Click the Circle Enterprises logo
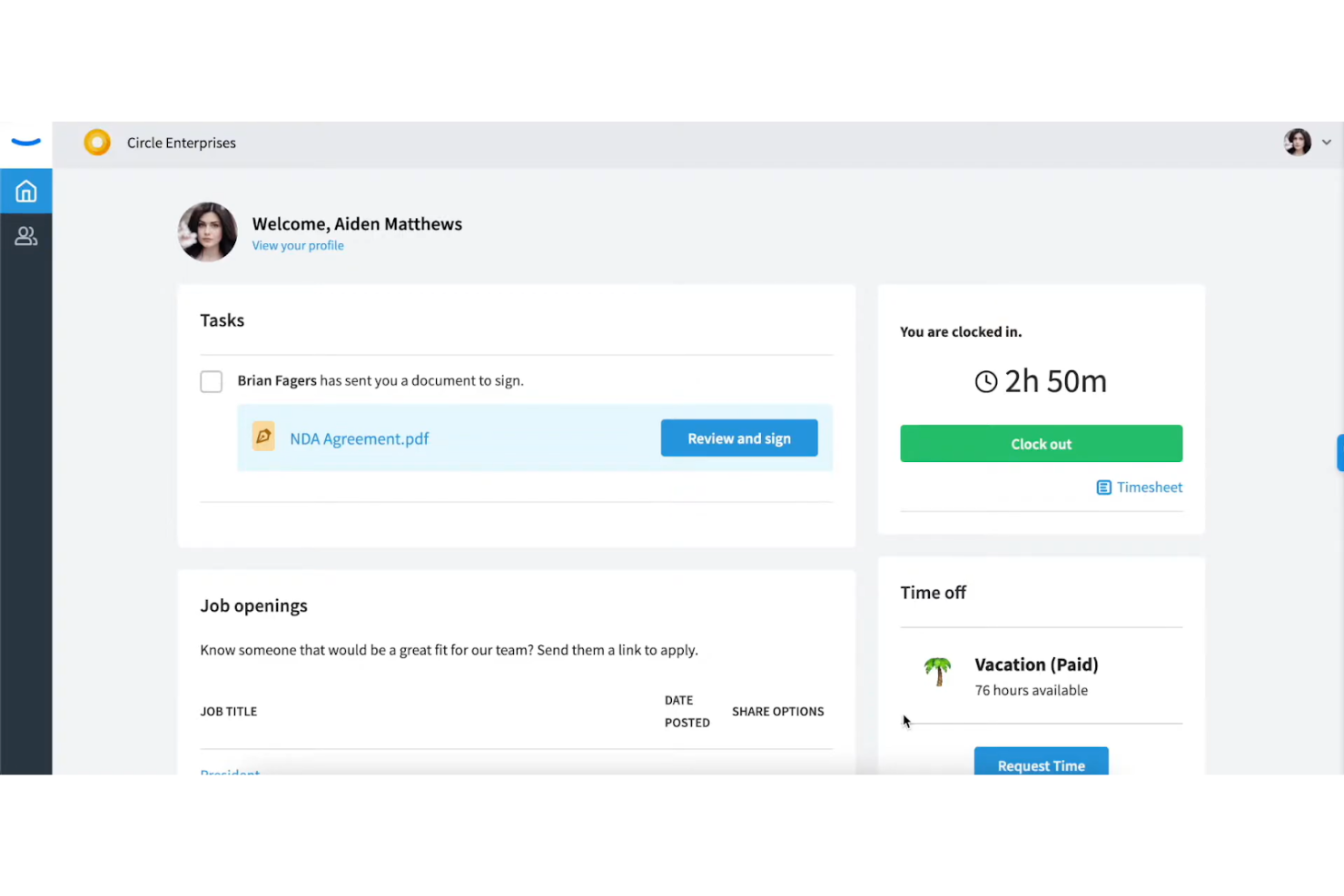1344x896 pixels. click(x=97, y=142)
